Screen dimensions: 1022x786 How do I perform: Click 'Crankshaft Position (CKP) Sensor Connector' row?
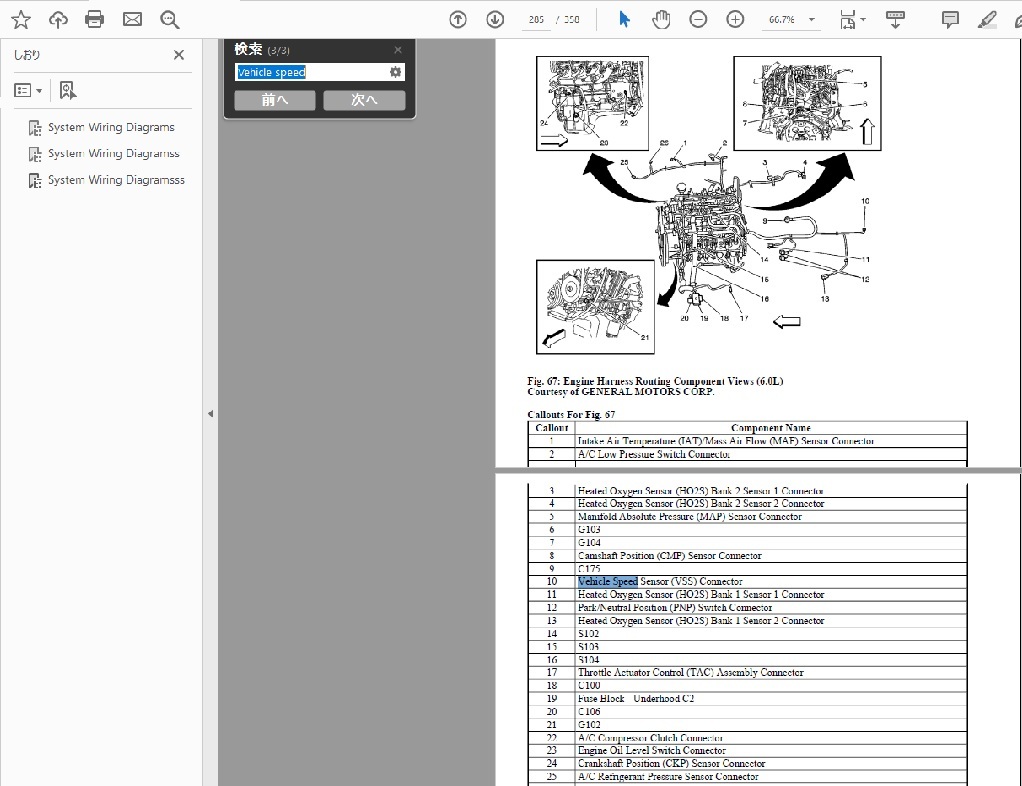coord(747,763)
